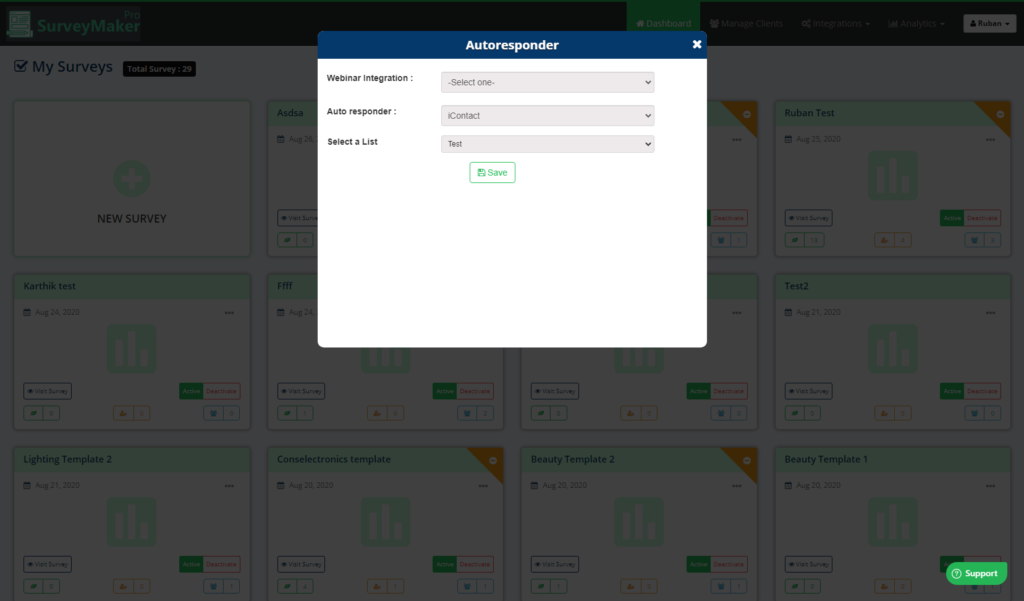This screenshot has width=1024, height=601.
Task: Click the green leaf stat icon on Karthik test
Action: click(x=33, y=413)
